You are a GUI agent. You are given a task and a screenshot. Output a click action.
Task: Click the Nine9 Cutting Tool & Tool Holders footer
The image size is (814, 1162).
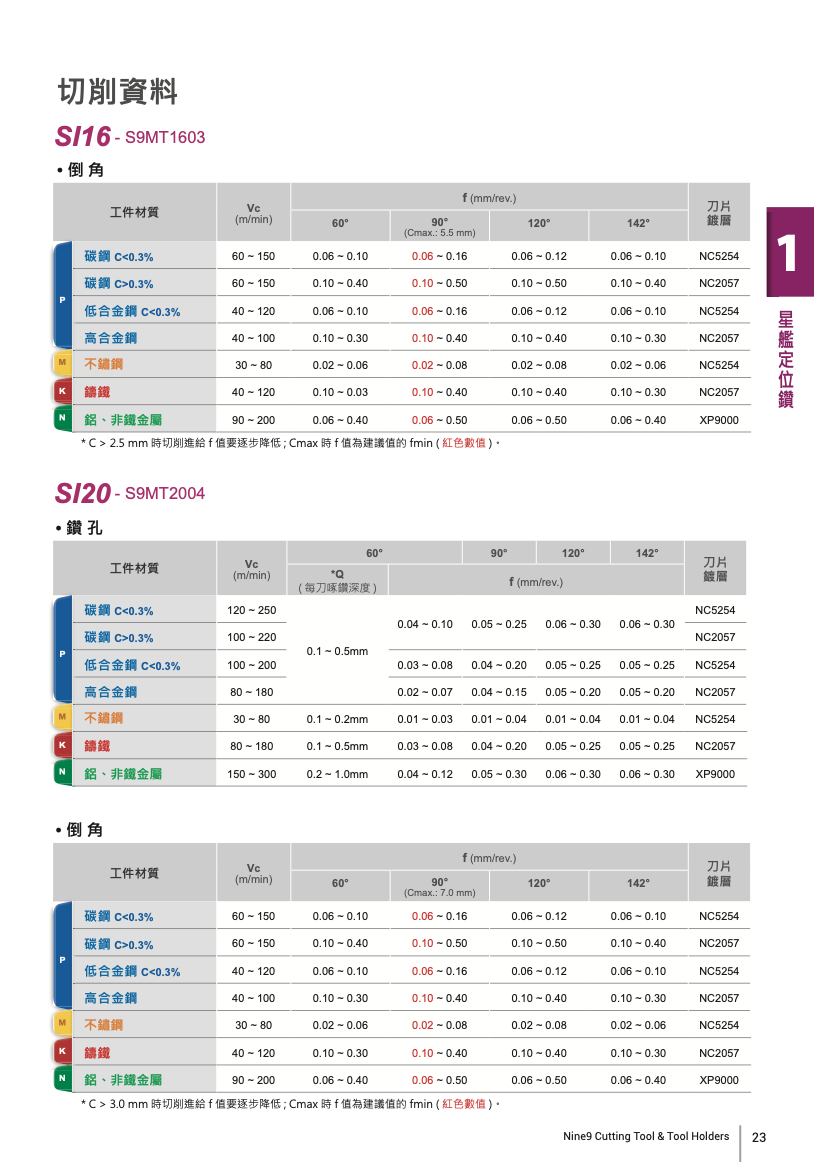tap(646, 1137)
